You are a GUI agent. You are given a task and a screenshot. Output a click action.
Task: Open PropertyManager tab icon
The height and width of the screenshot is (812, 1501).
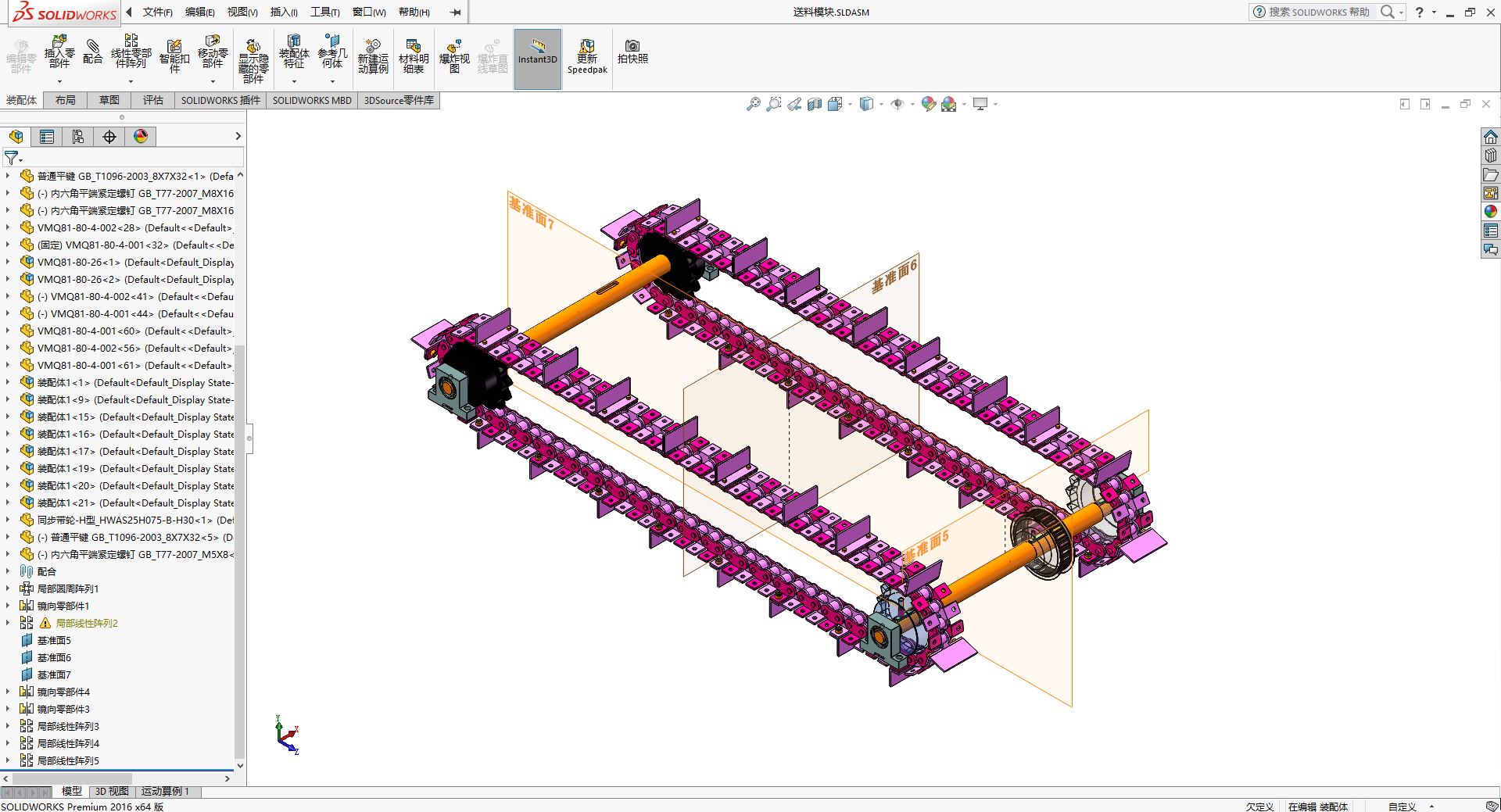(x=47, y=137)
